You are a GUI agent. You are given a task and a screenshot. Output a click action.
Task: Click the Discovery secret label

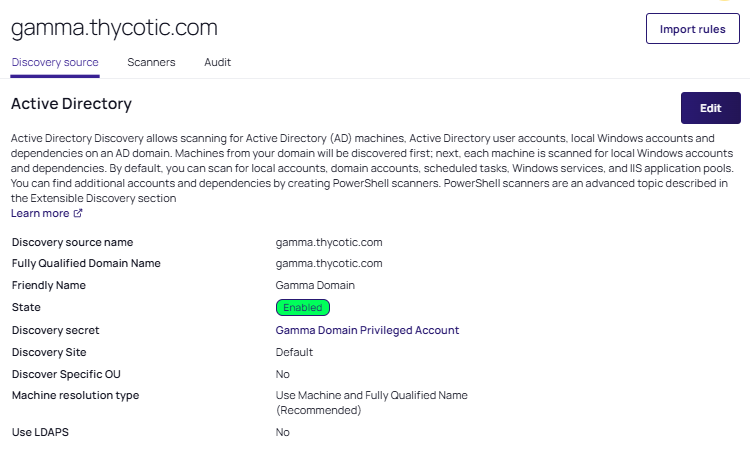coord(55,330)
